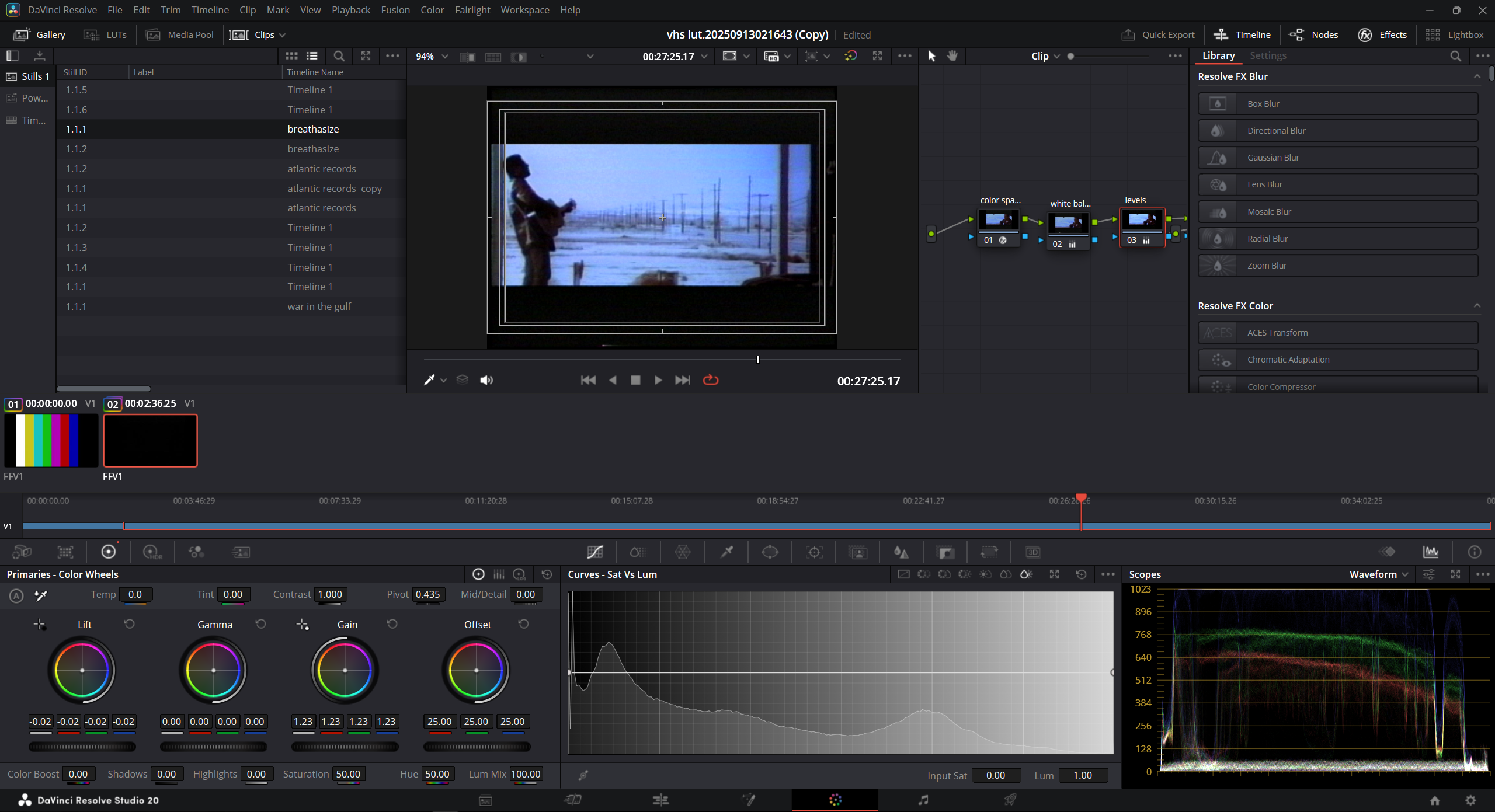Switch to the Settings tab

coord(1268,55)
